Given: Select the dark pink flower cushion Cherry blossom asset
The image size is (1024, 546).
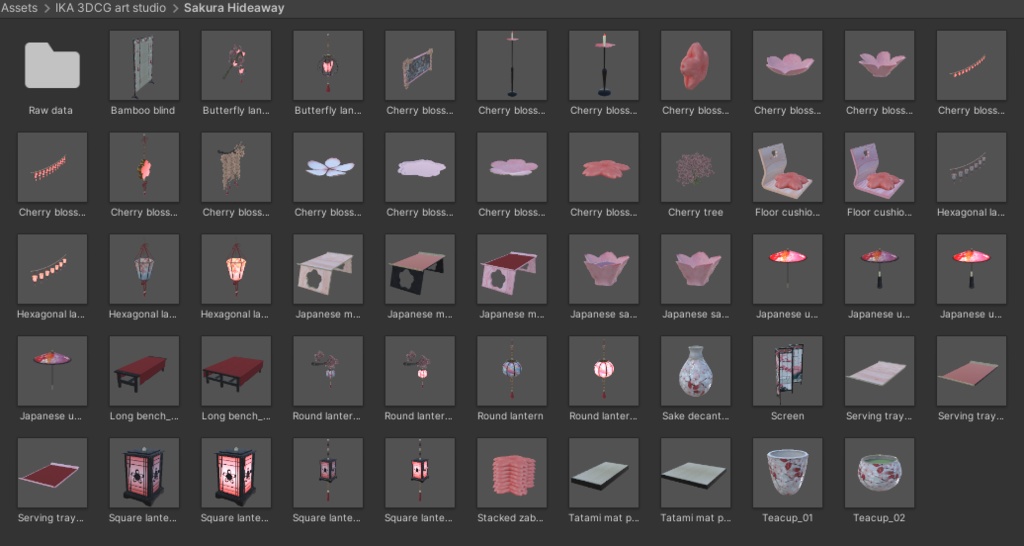Looking at the screenshot, I should click(603, 167).
